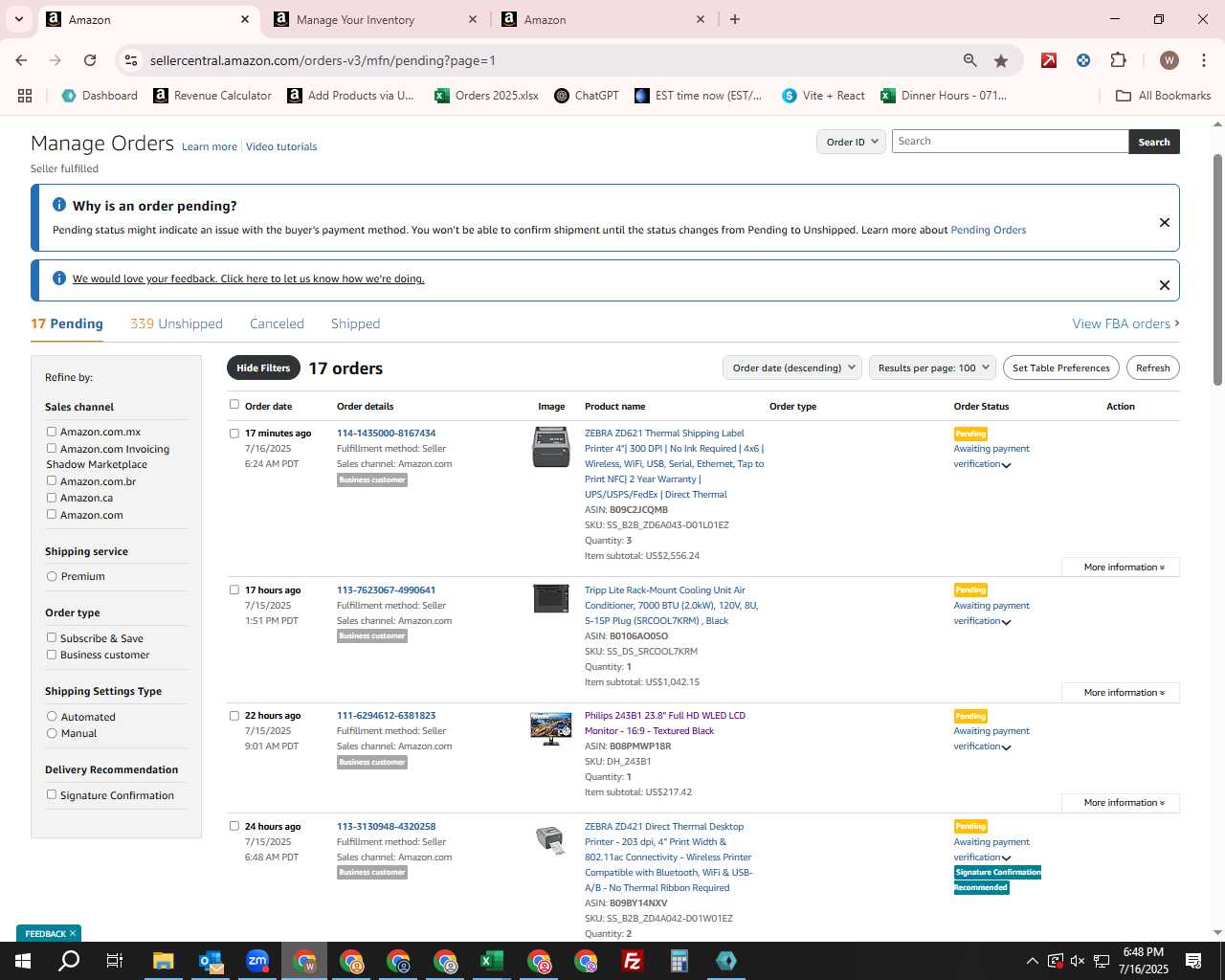The width and height of the screenshot is (1225, 980).
Task: Select order 114-1435000-8167434 checkbox
Action: pyautogui.click(x=234, y=434)
